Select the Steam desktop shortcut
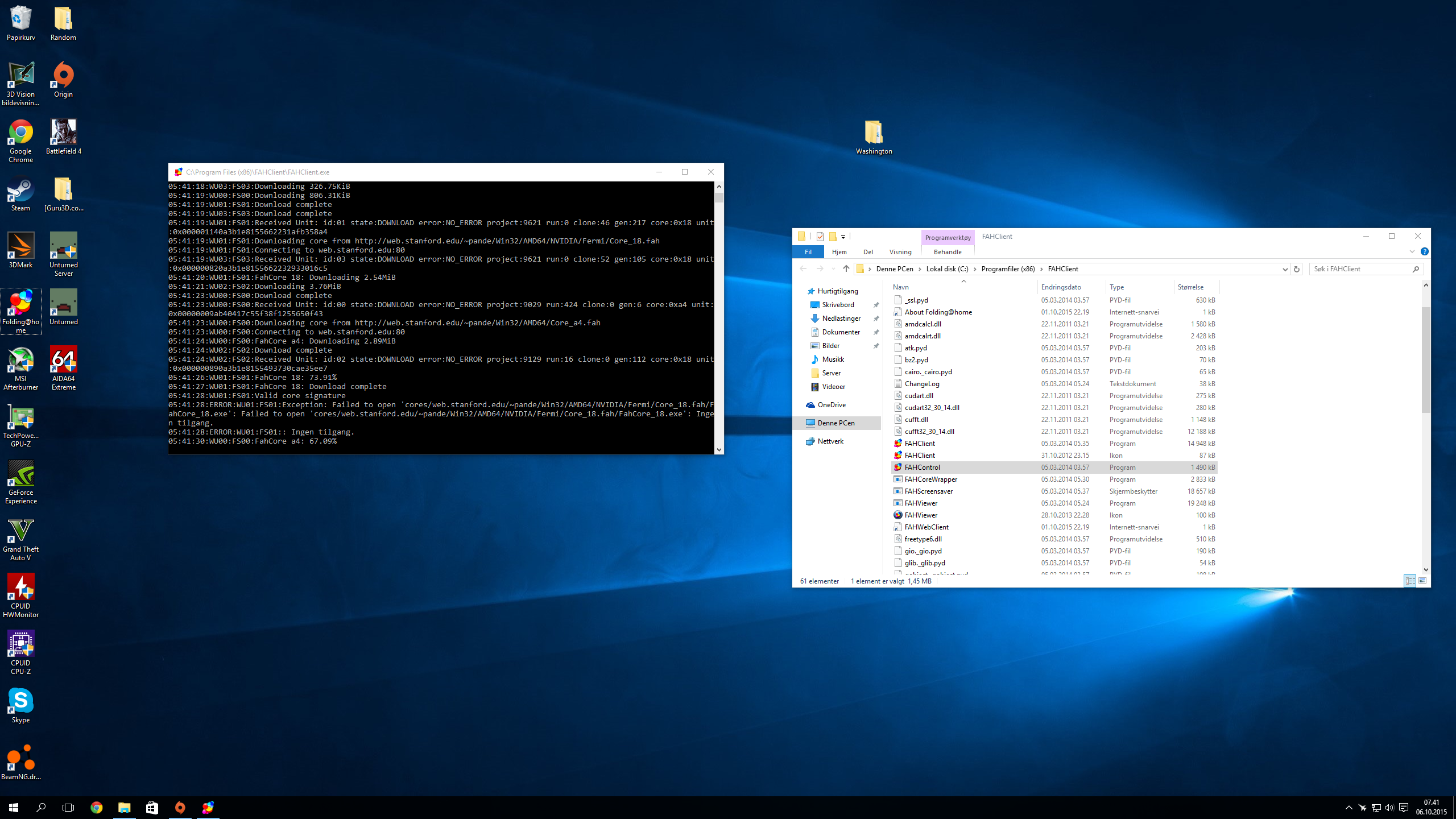 (21, 193)
